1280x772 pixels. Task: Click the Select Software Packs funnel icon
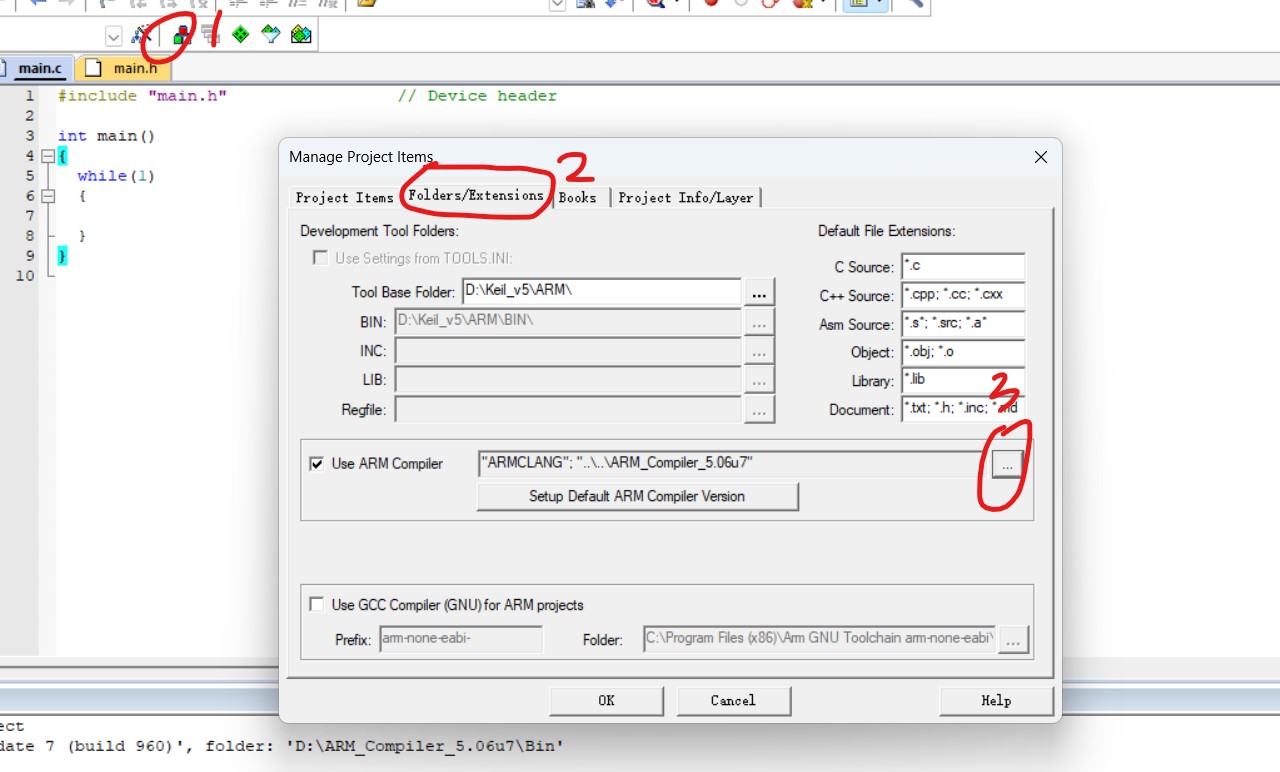click(x=270, y=35)
